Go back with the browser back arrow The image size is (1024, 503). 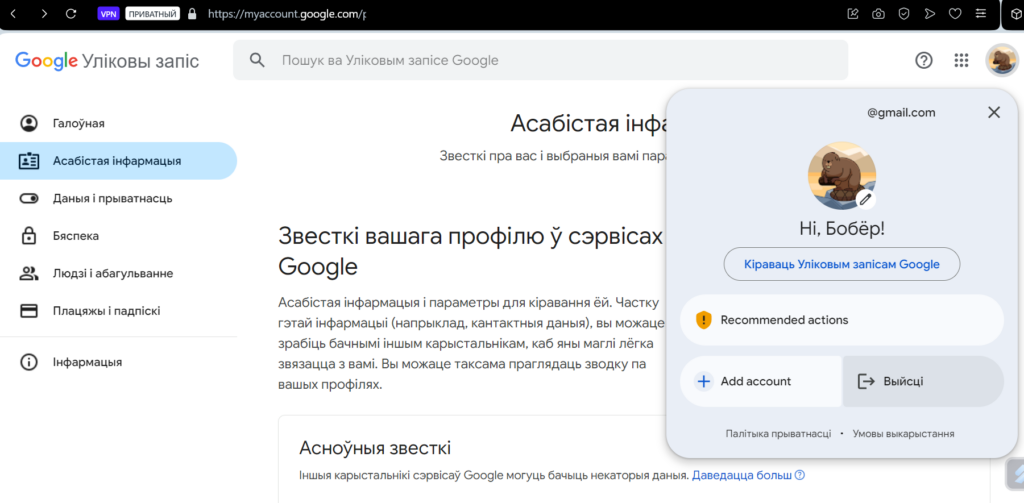13,13
